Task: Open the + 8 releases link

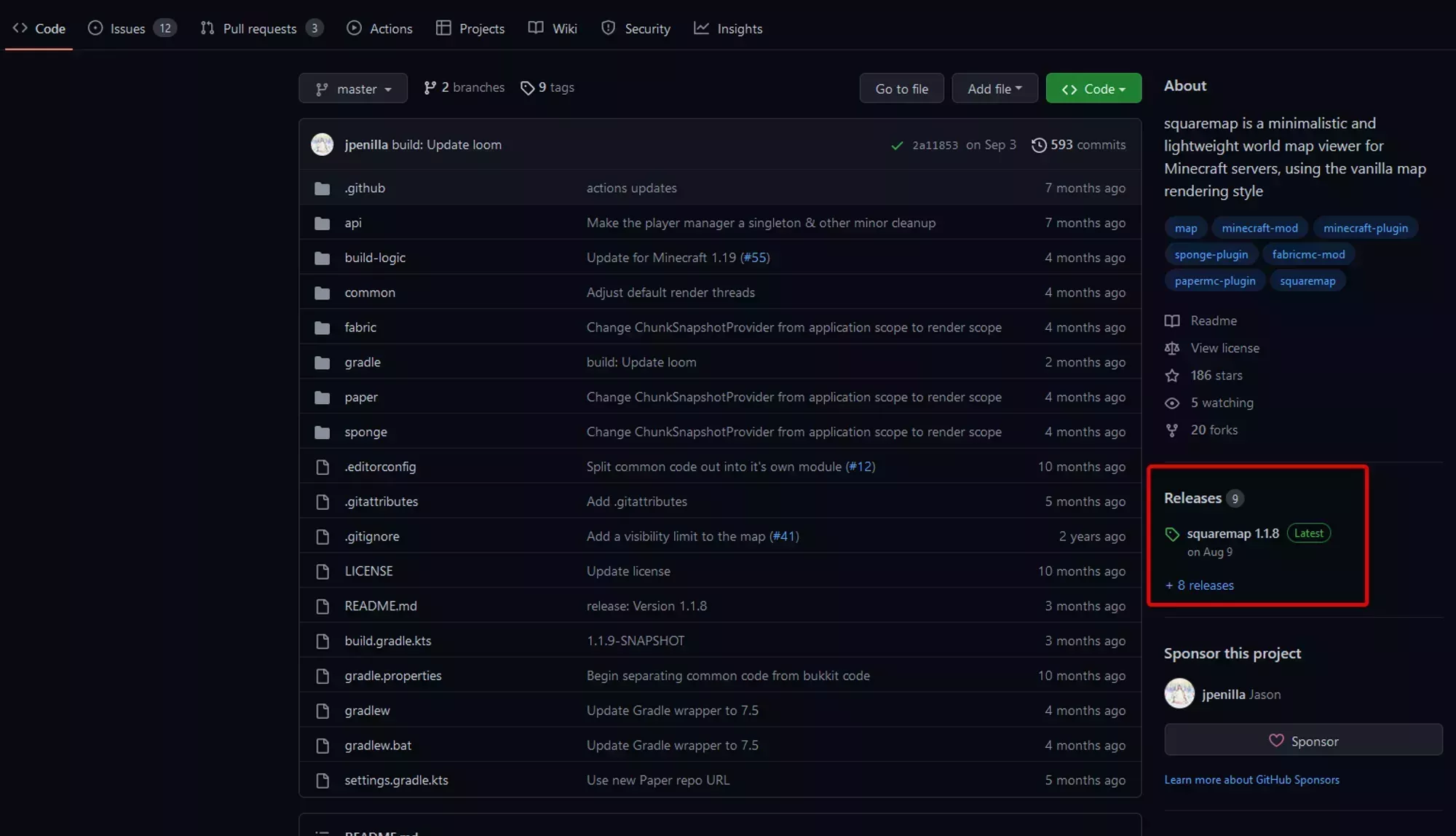Action: 1198,585
